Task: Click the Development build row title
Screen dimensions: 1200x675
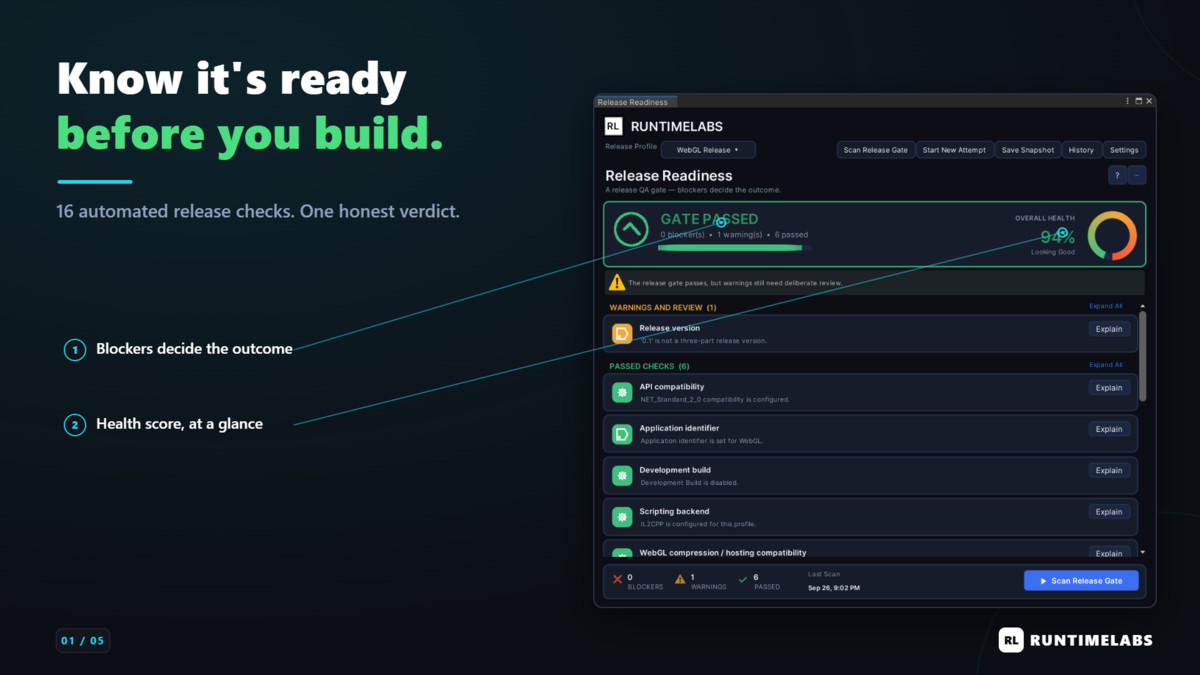Action: point(675,470)
